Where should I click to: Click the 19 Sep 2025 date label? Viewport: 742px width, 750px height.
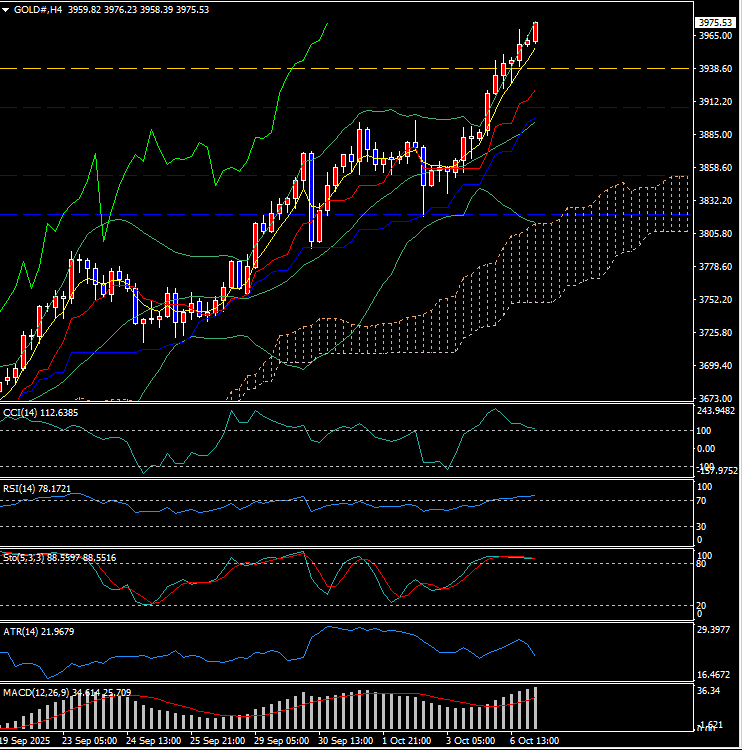[26, 741]
